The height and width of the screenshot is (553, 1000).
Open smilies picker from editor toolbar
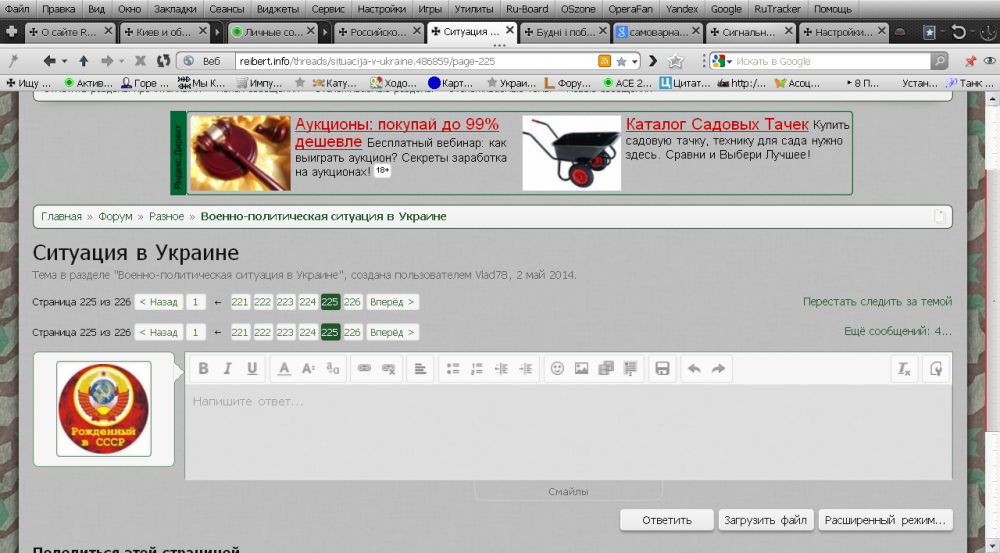point(557,369)
